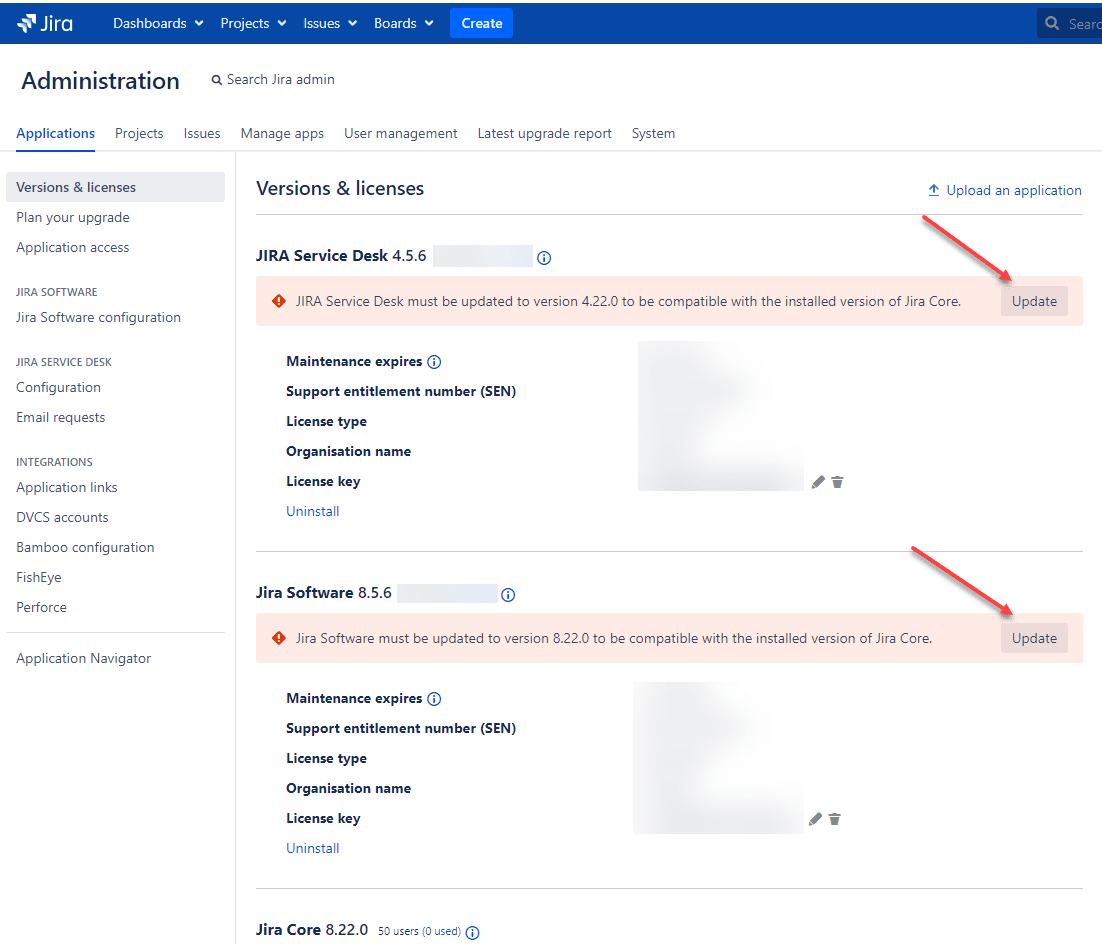Open info icon beside JIRA Service Desk 4.5.6
This screenshot has height=944, width=1102.
coord(544,258)
